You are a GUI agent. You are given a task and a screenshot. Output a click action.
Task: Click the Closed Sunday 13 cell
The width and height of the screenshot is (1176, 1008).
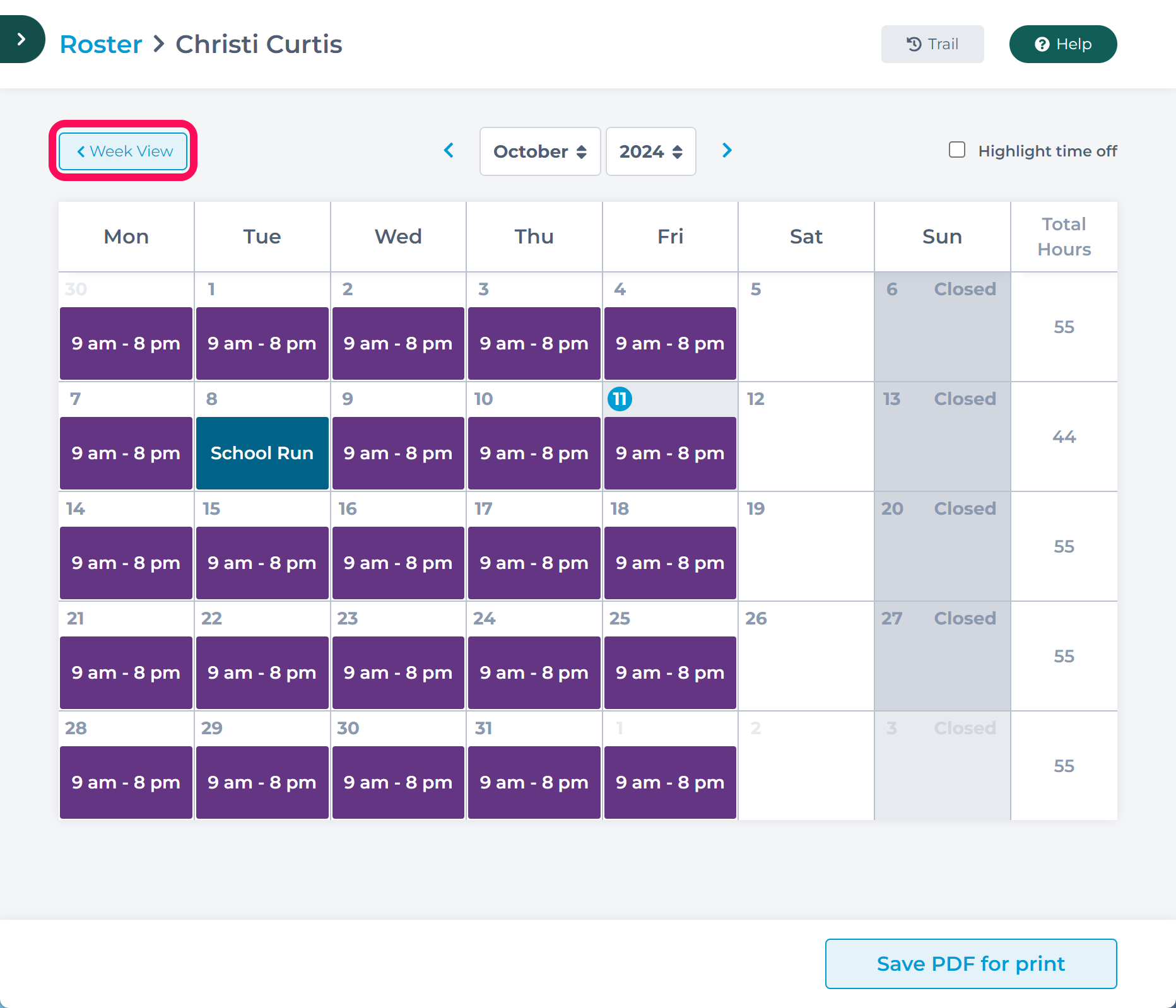943,437
